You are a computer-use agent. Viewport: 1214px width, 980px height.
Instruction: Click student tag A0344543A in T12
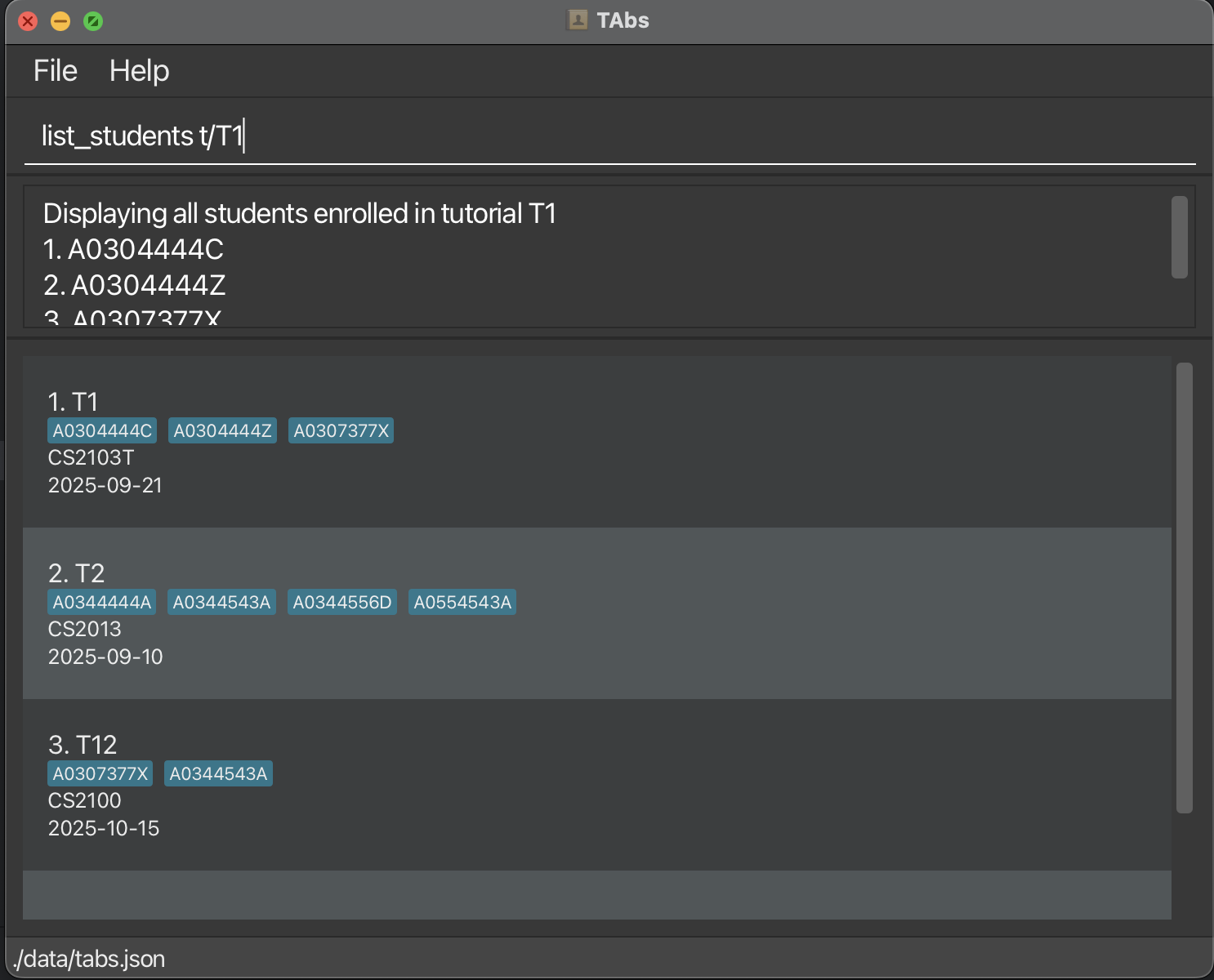coord(218,774)
